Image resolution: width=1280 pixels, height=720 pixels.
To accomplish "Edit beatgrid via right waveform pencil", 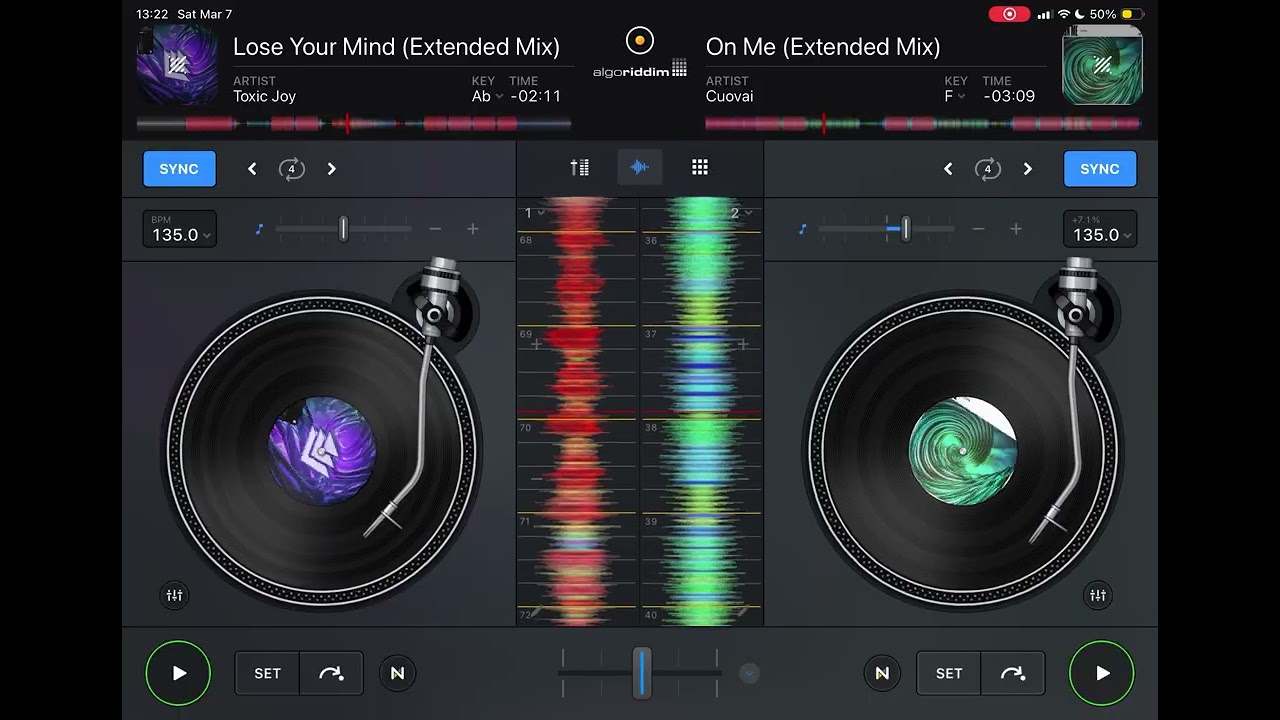I will 743,611.
